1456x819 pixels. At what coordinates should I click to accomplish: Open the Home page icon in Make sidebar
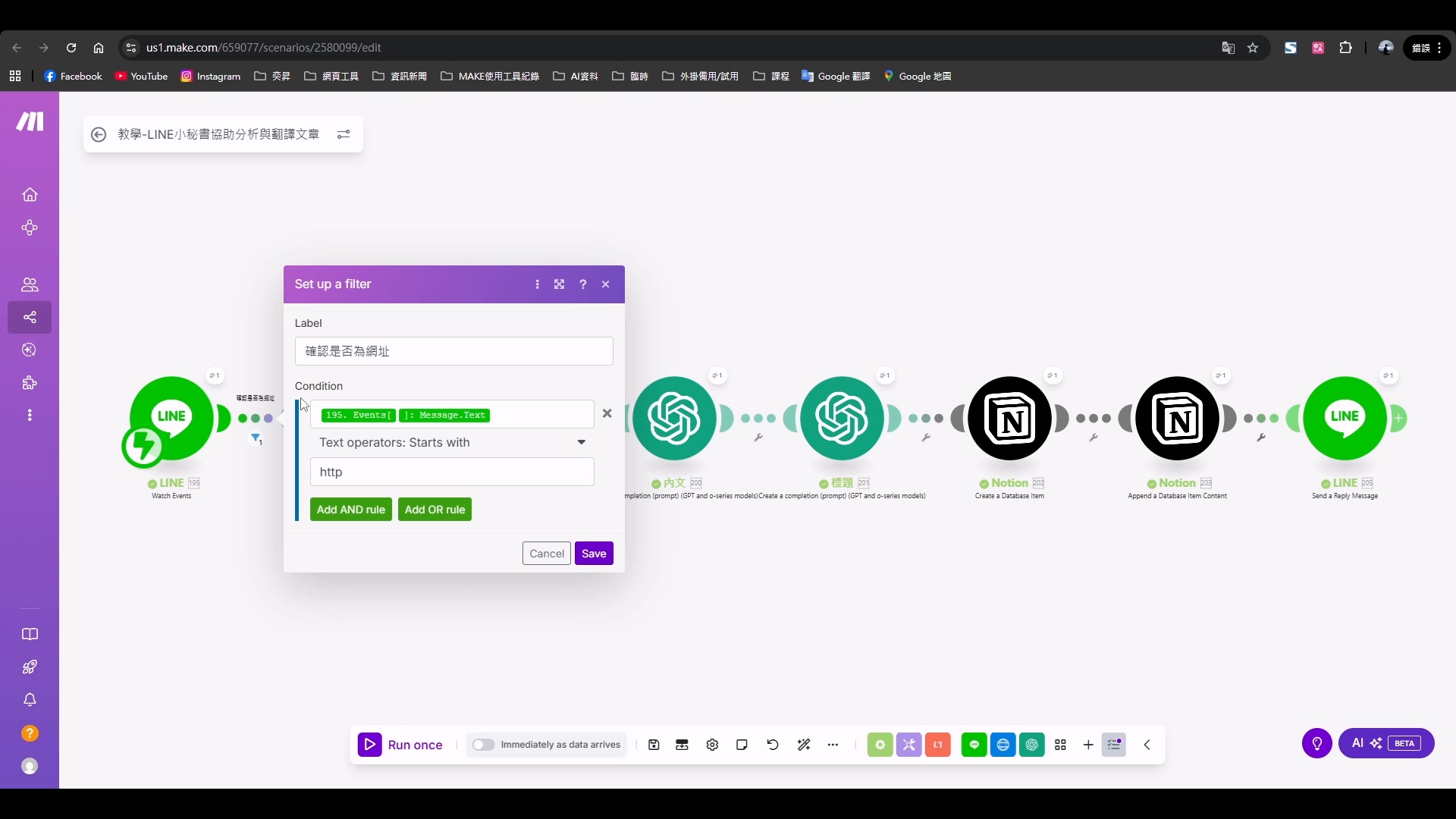[x=30, y=195]
